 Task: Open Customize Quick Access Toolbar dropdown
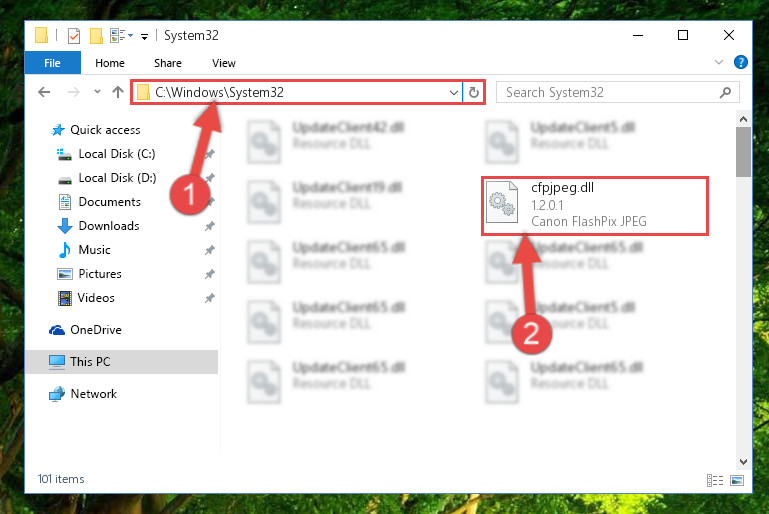coord(144,36)
